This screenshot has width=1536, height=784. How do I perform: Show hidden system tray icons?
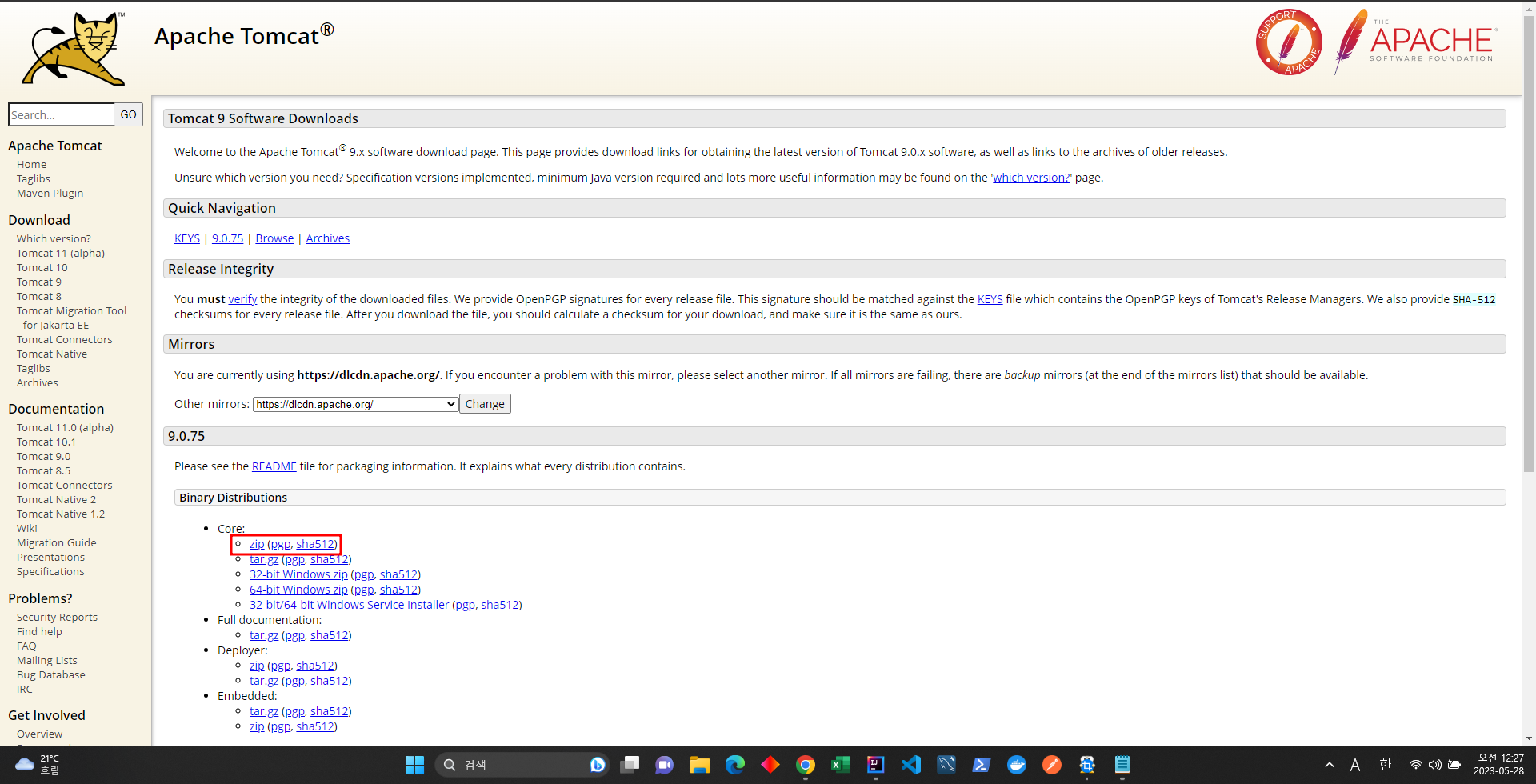[x=1330, y=765]
